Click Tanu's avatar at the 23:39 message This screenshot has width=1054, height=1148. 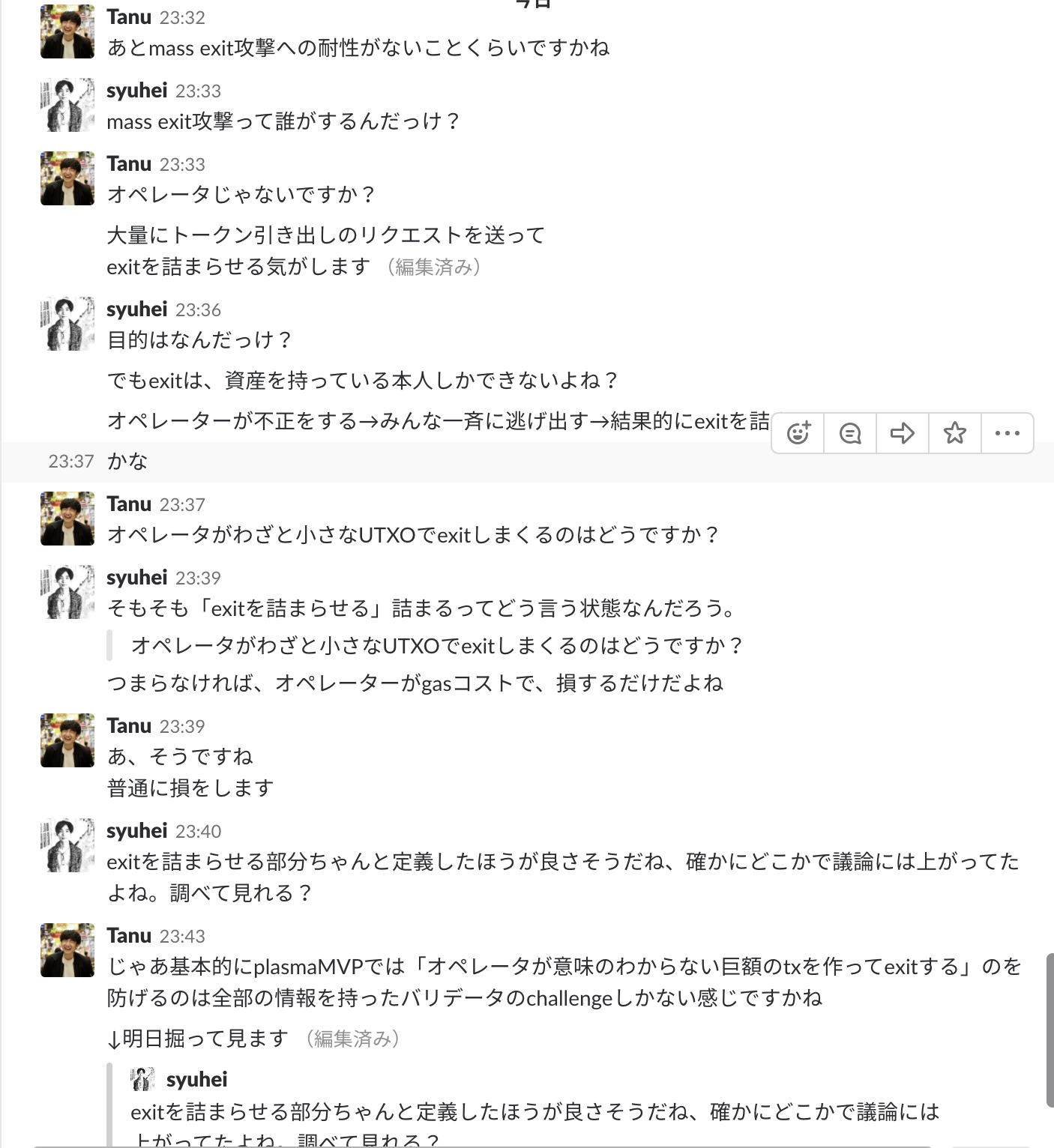67,740
